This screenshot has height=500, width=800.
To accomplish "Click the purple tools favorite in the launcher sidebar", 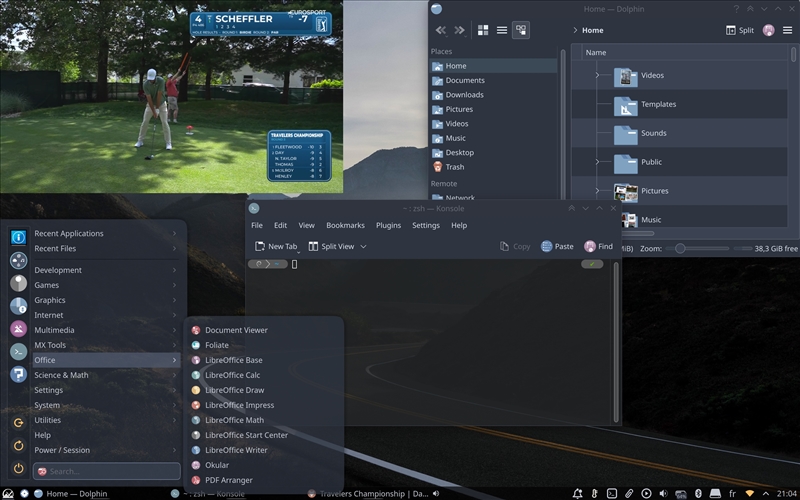I will click(x=18, y=329).
